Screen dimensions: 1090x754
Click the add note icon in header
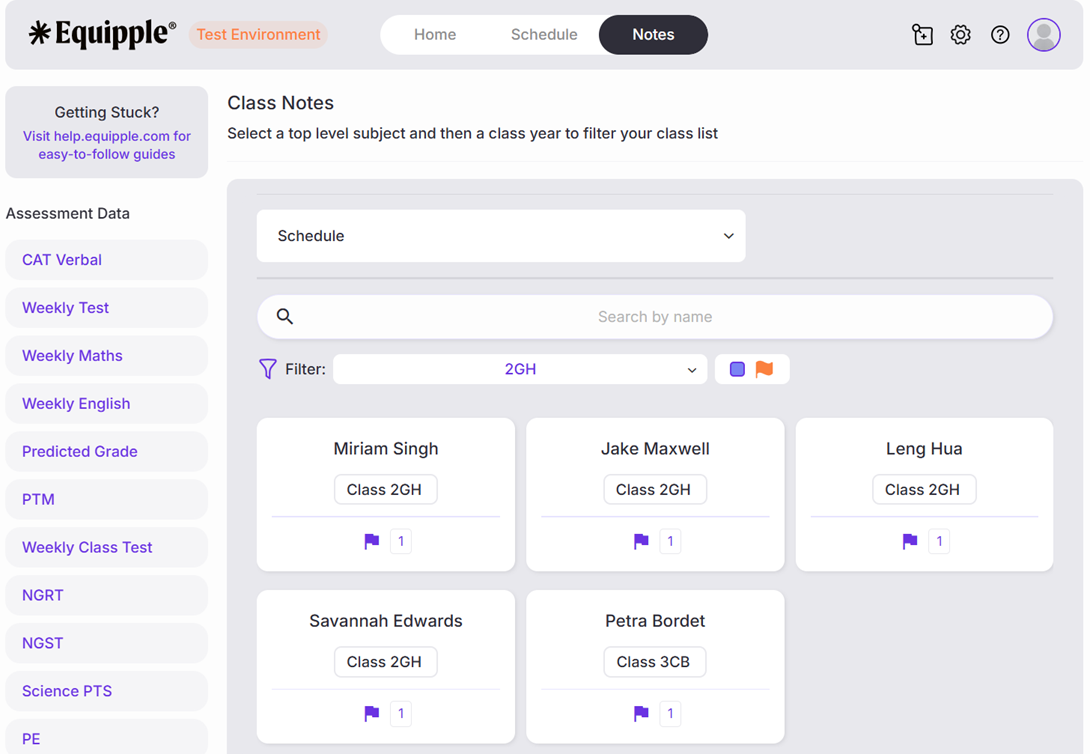click(x=922, y=35)
